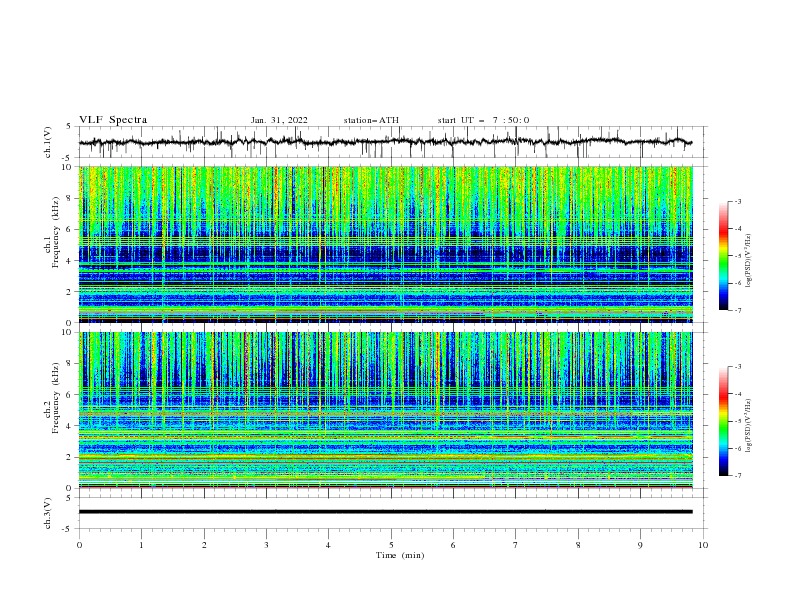
Task: Click the "2" kHz tick of ch.2 spectrogram
Action: click(70, 457)
